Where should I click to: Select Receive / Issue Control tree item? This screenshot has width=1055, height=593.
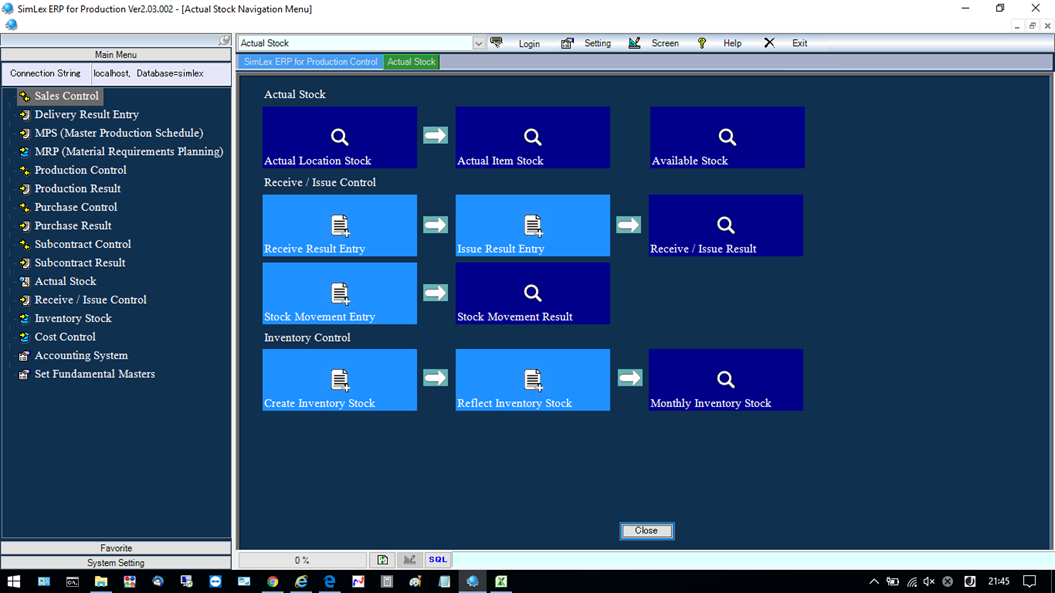click(x=91, y=300)
